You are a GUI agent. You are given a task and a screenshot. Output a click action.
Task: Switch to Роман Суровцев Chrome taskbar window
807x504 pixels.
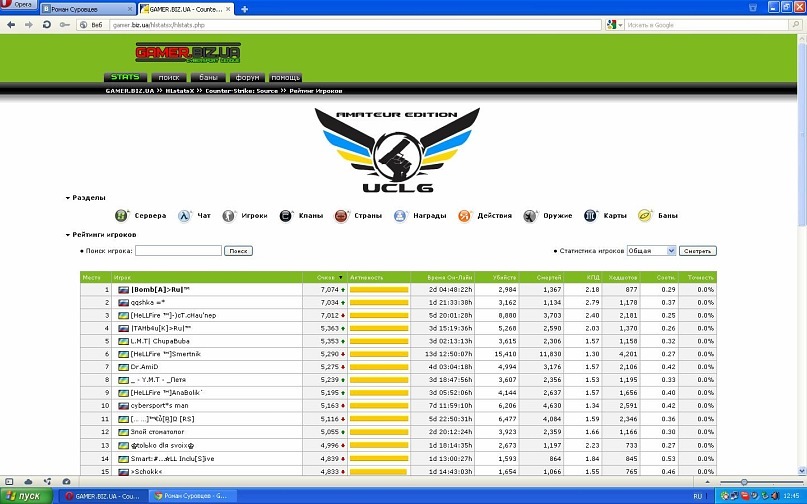pyautogui.click(x=192, y=496)
